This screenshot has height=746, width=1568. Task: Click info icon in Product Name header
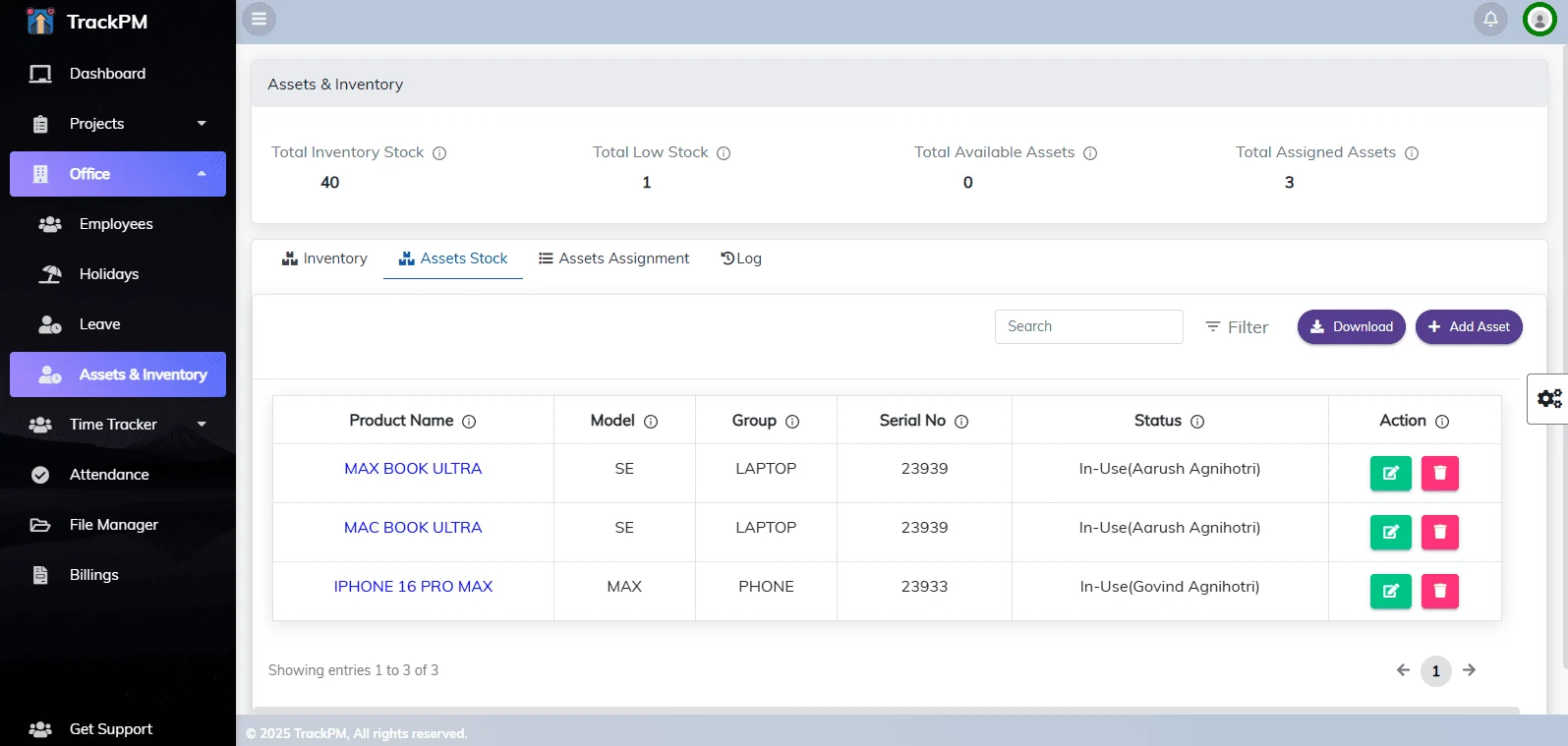coord(469,422)
